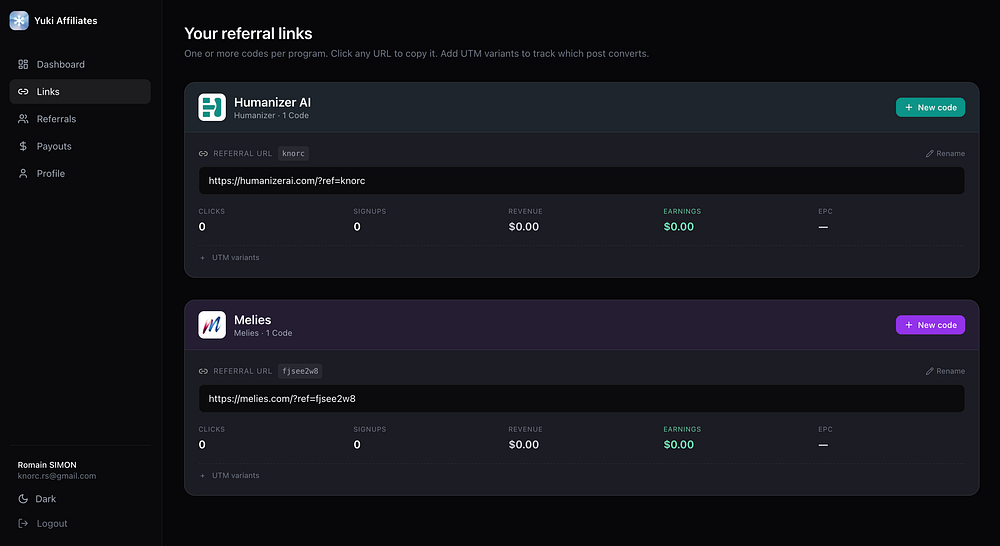Image resolution: width=1000 pixels, height=546 pixels.
Task: Click the Melies program logo
Action: (212, 325)
